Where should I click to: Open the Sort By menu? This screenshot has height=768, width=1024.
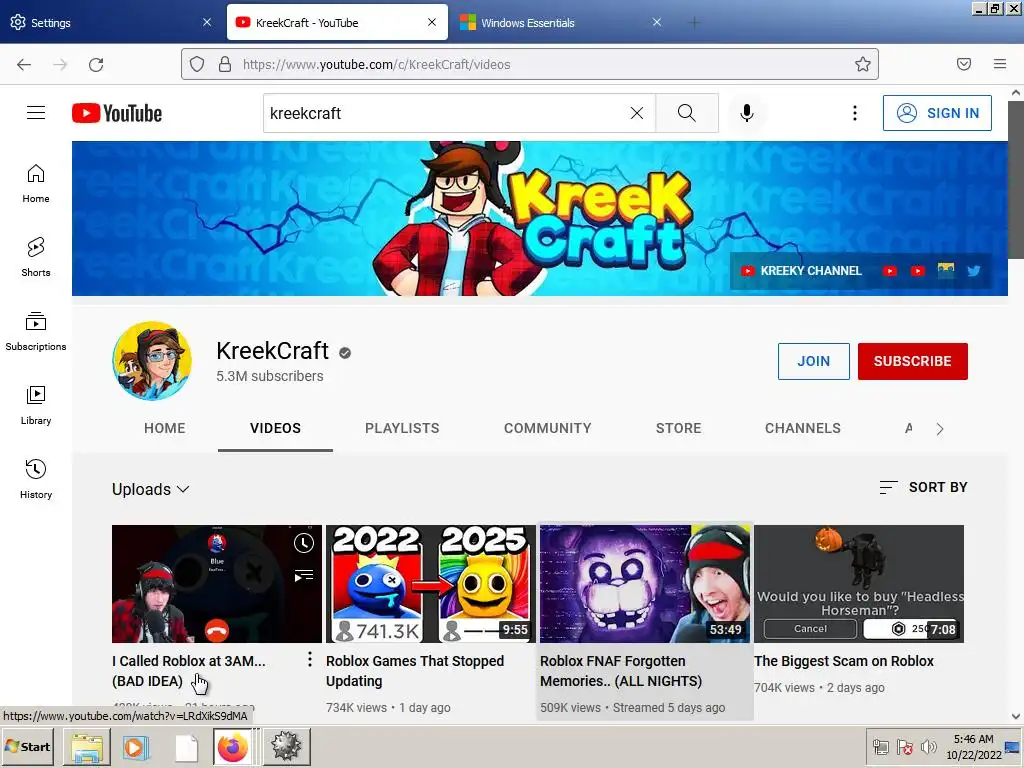click(x=923, y=487)
